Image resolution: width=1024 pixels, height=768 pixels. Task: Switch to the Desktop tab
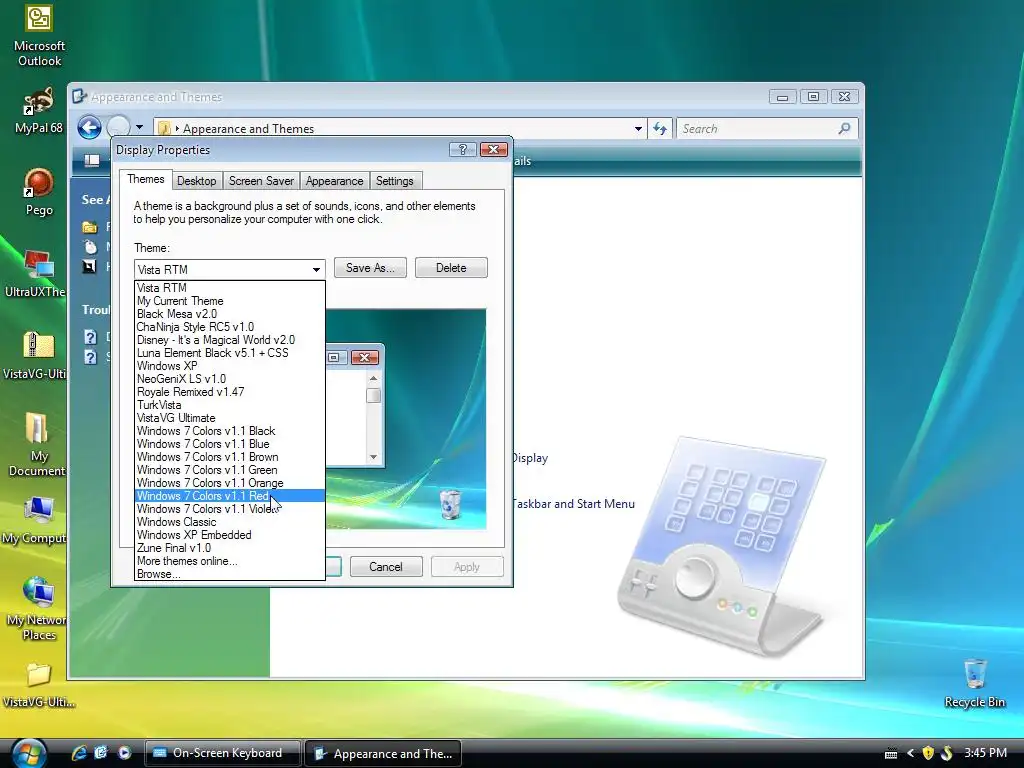pos(197,181)
